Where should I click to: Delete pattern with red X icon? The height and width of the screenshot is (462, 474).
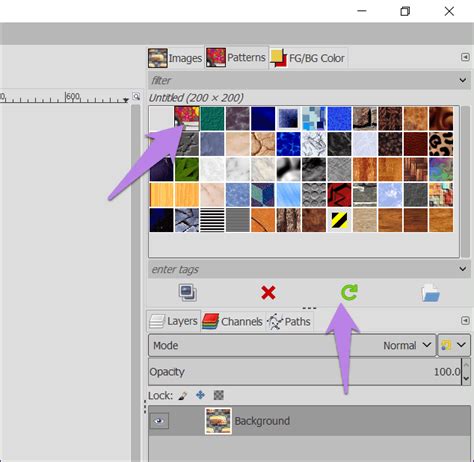(x=268, y=293)
